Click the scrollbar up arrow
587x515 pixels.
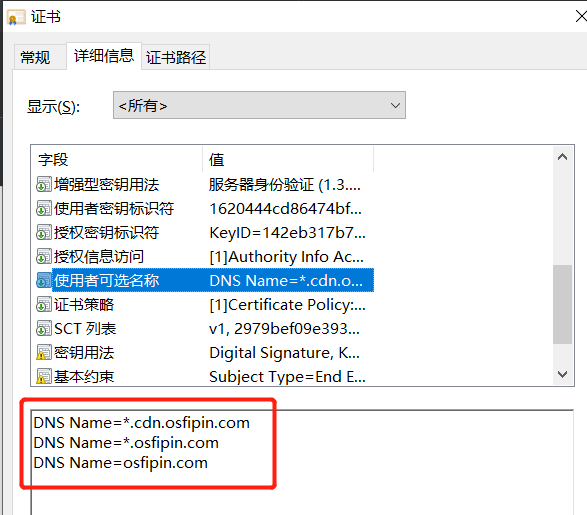(562, 157)
